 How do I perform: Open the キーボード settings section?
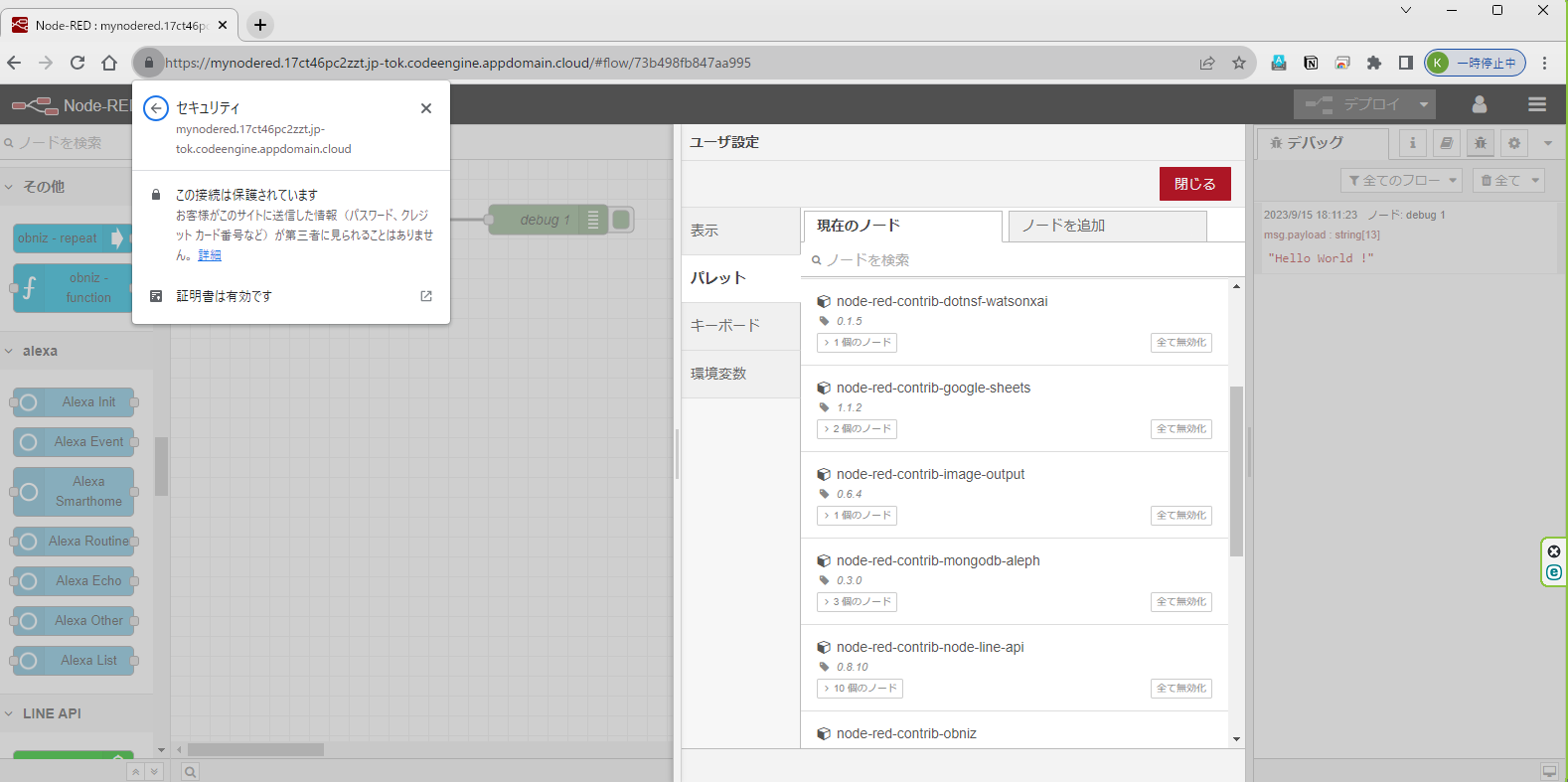tap(740, 326)
